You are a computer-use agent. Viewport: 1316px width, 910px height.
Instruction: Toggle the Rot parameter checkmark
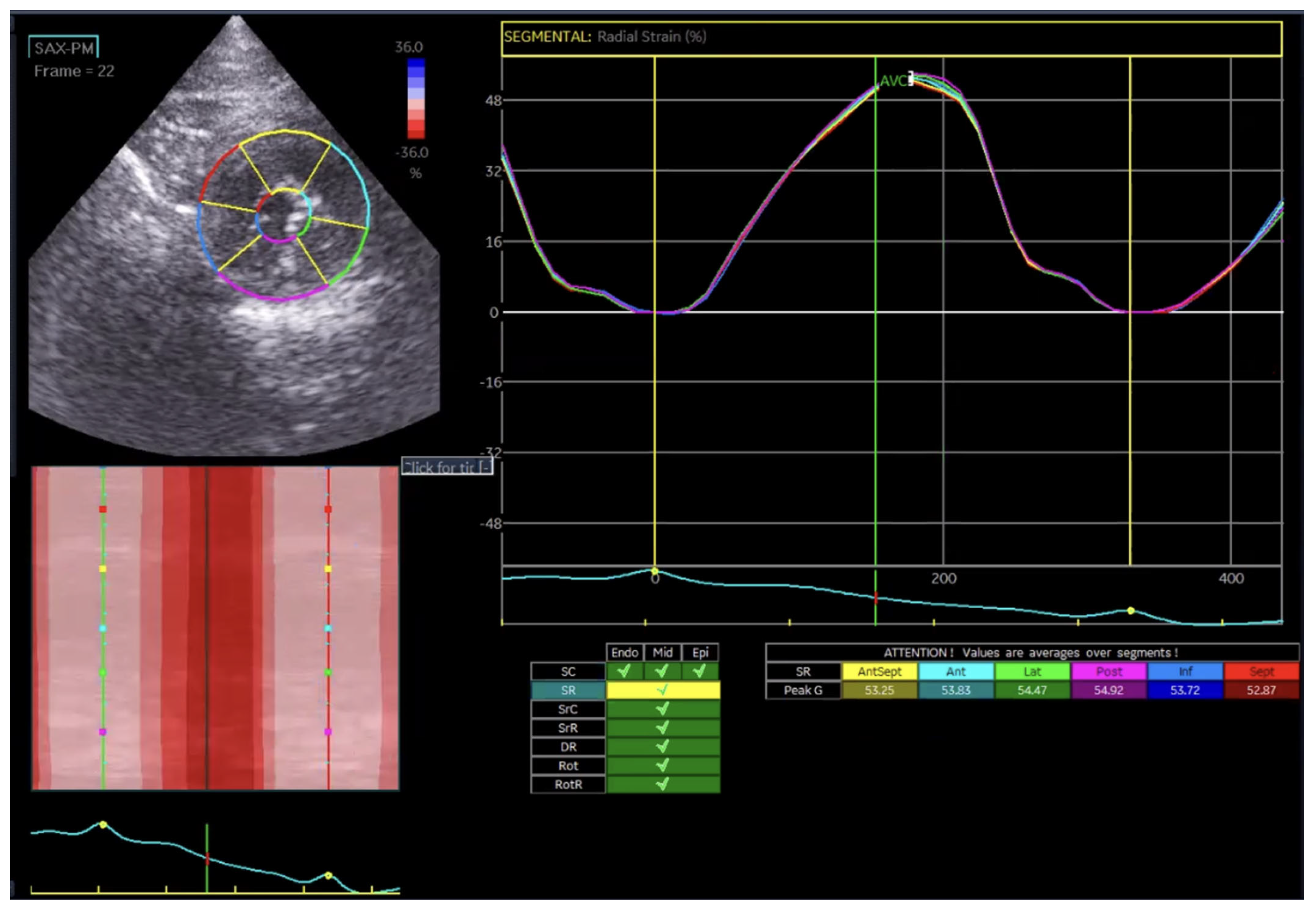coord(662,765)
